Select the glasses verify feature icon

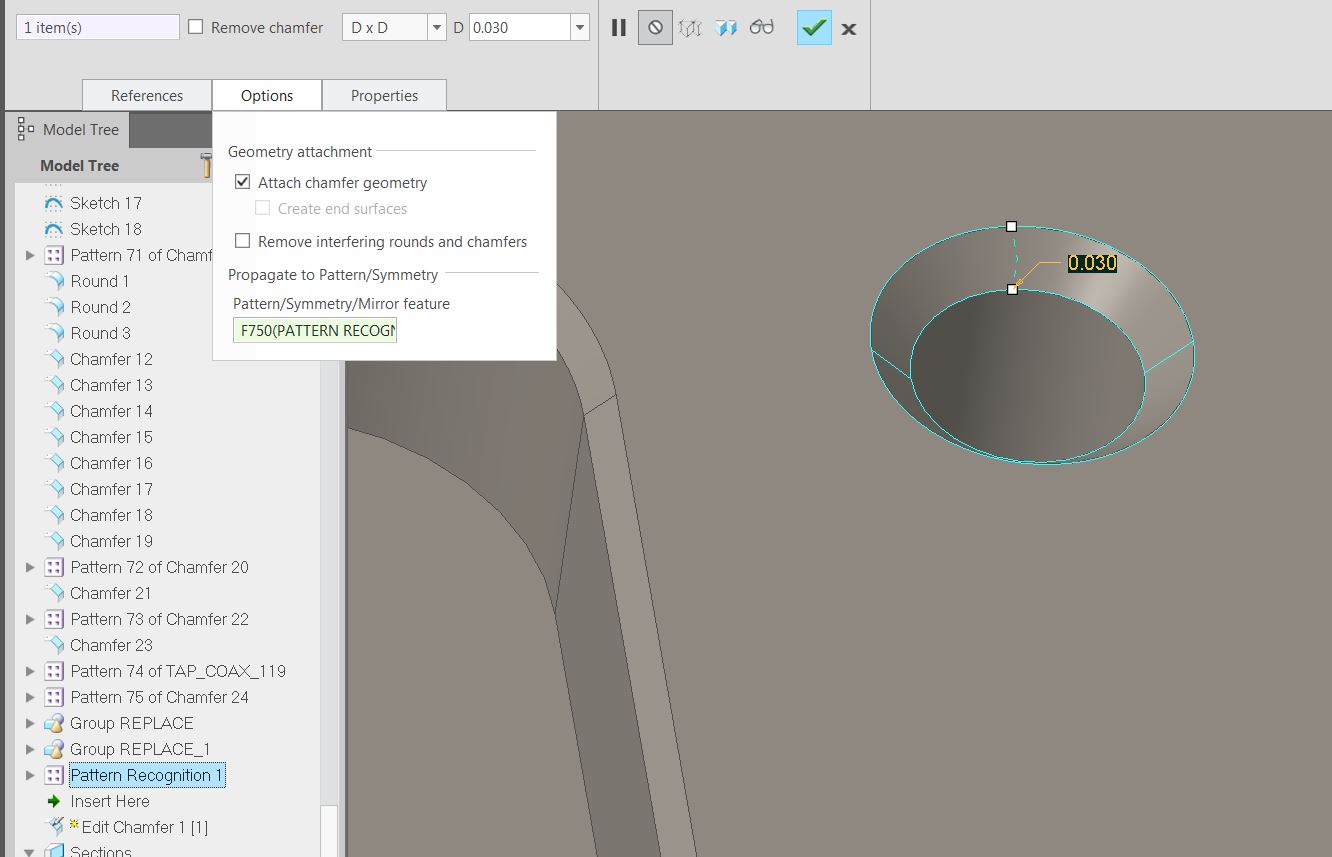762,27
